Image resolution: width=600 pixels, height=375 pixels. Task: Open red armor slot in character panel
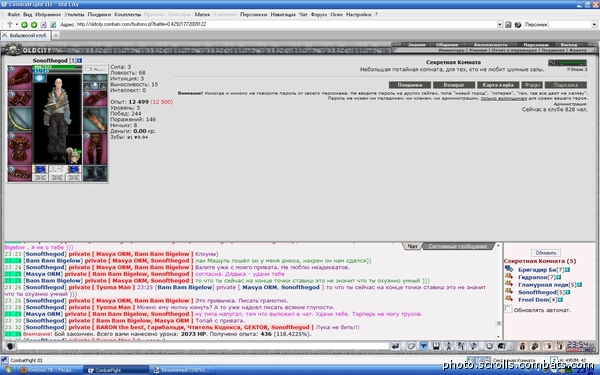[20, 148]
